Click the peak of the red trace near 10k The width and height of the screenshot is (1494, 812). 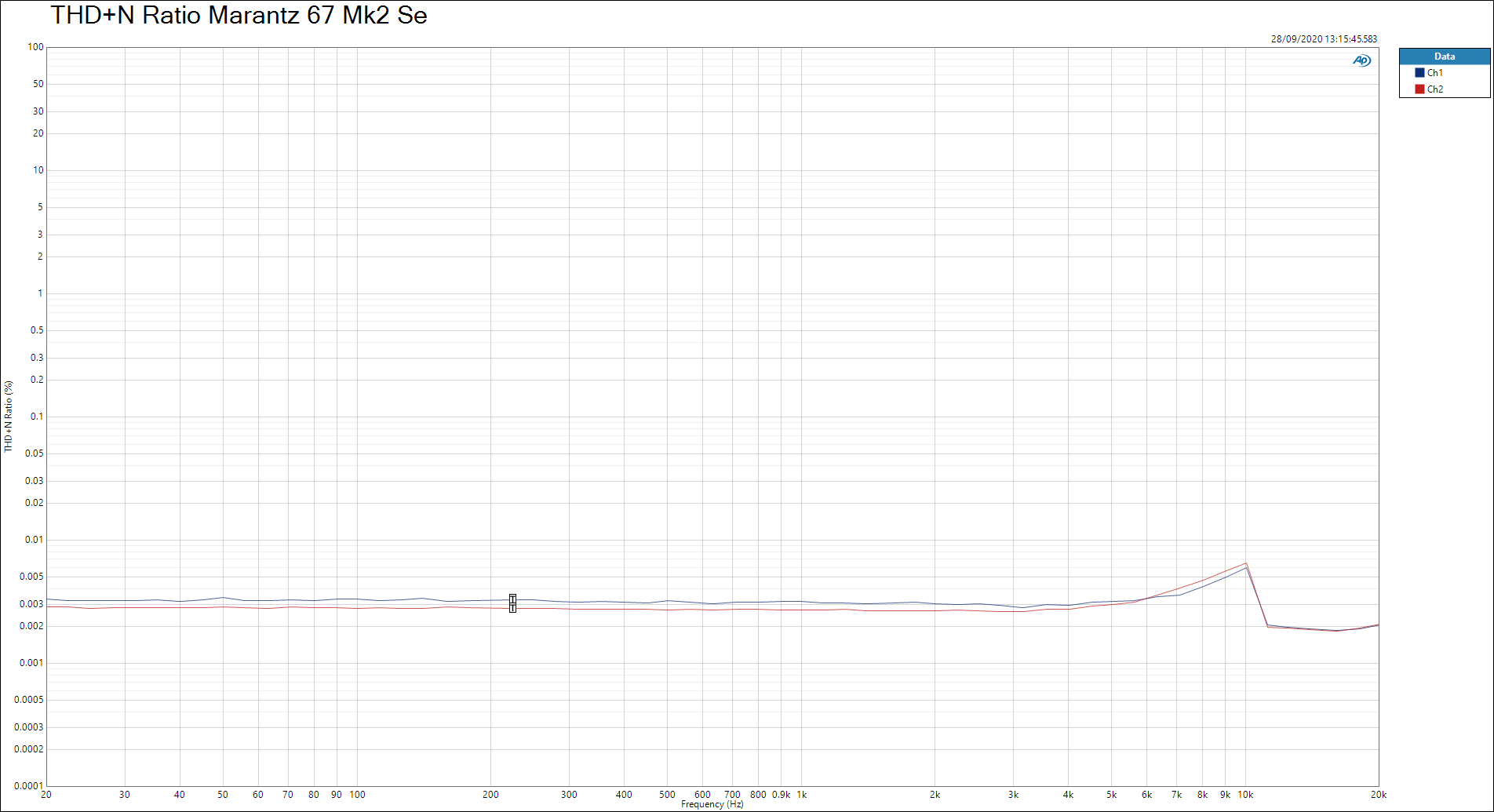click(x=1245, y=563)
